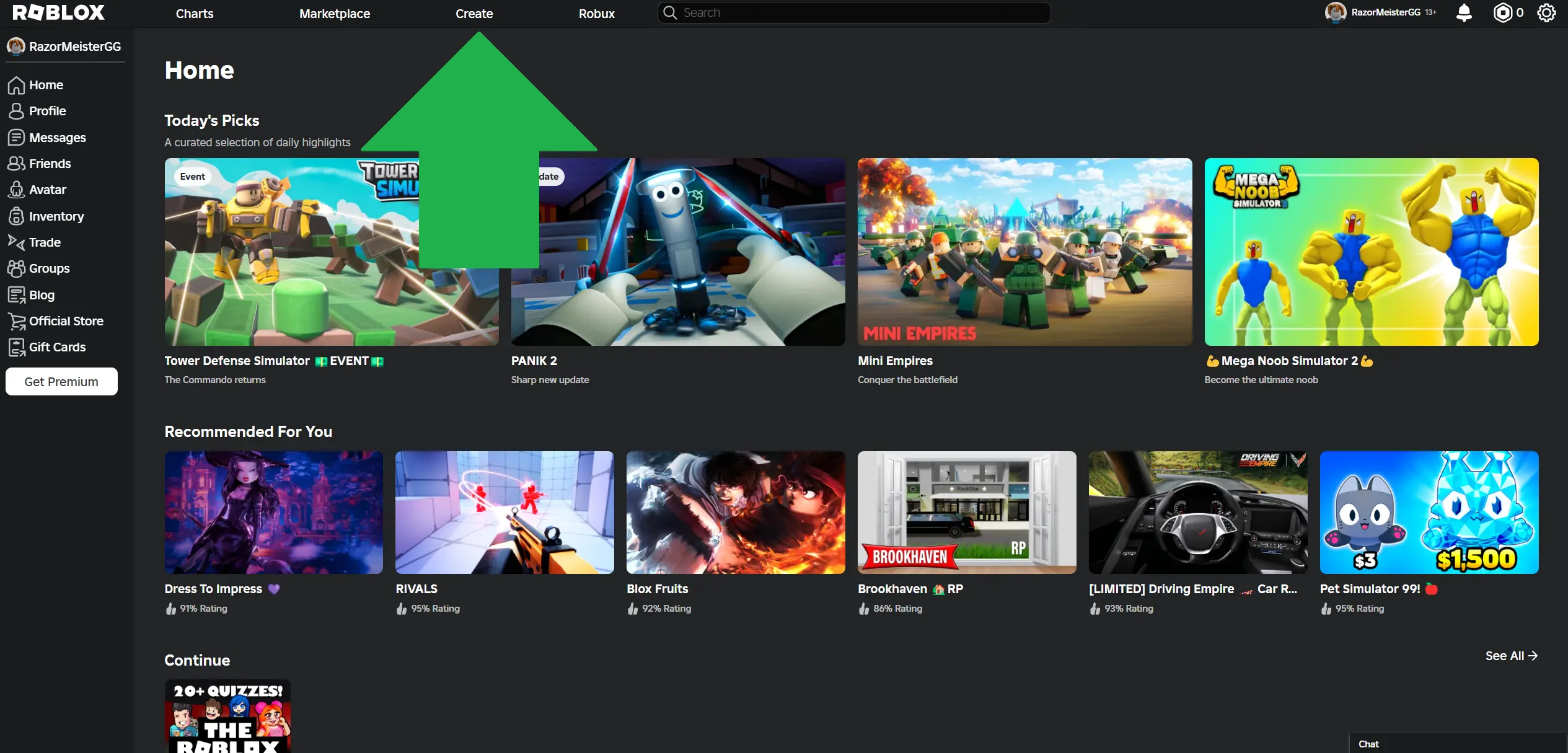Click the Blog icon in sidebar
1568x753 pixels.
[16, 295]
